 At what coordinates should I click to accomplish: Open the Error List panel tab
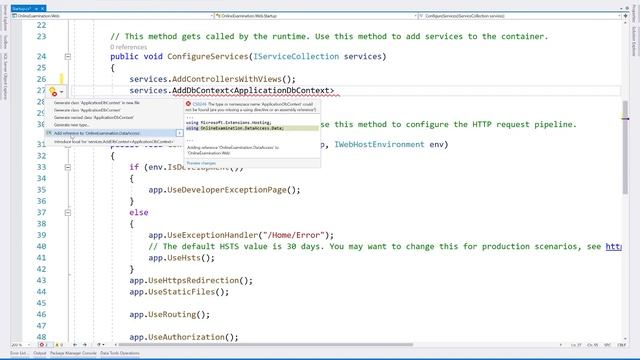[19, 353]
